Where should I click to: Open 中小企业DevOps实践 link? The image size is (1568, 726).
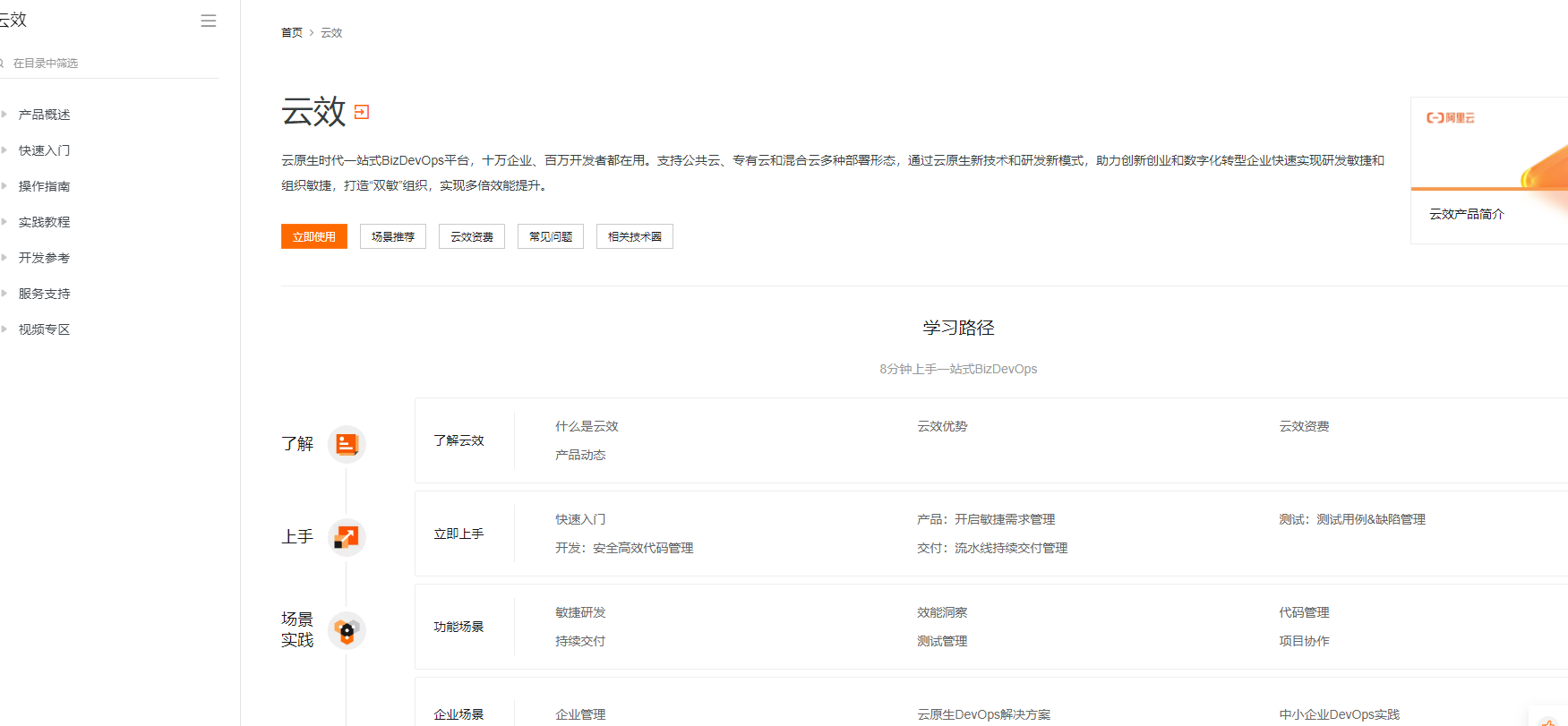(1339, 714)
